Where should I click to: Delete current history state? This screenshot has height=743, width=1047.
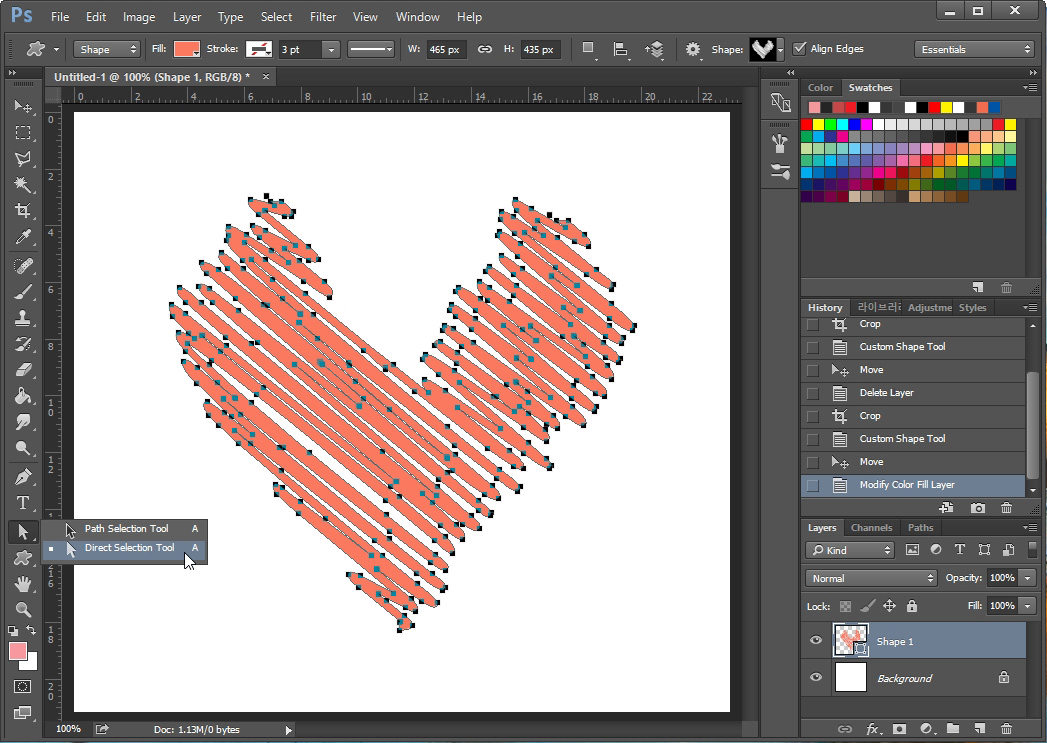[x=1006, y=508]
